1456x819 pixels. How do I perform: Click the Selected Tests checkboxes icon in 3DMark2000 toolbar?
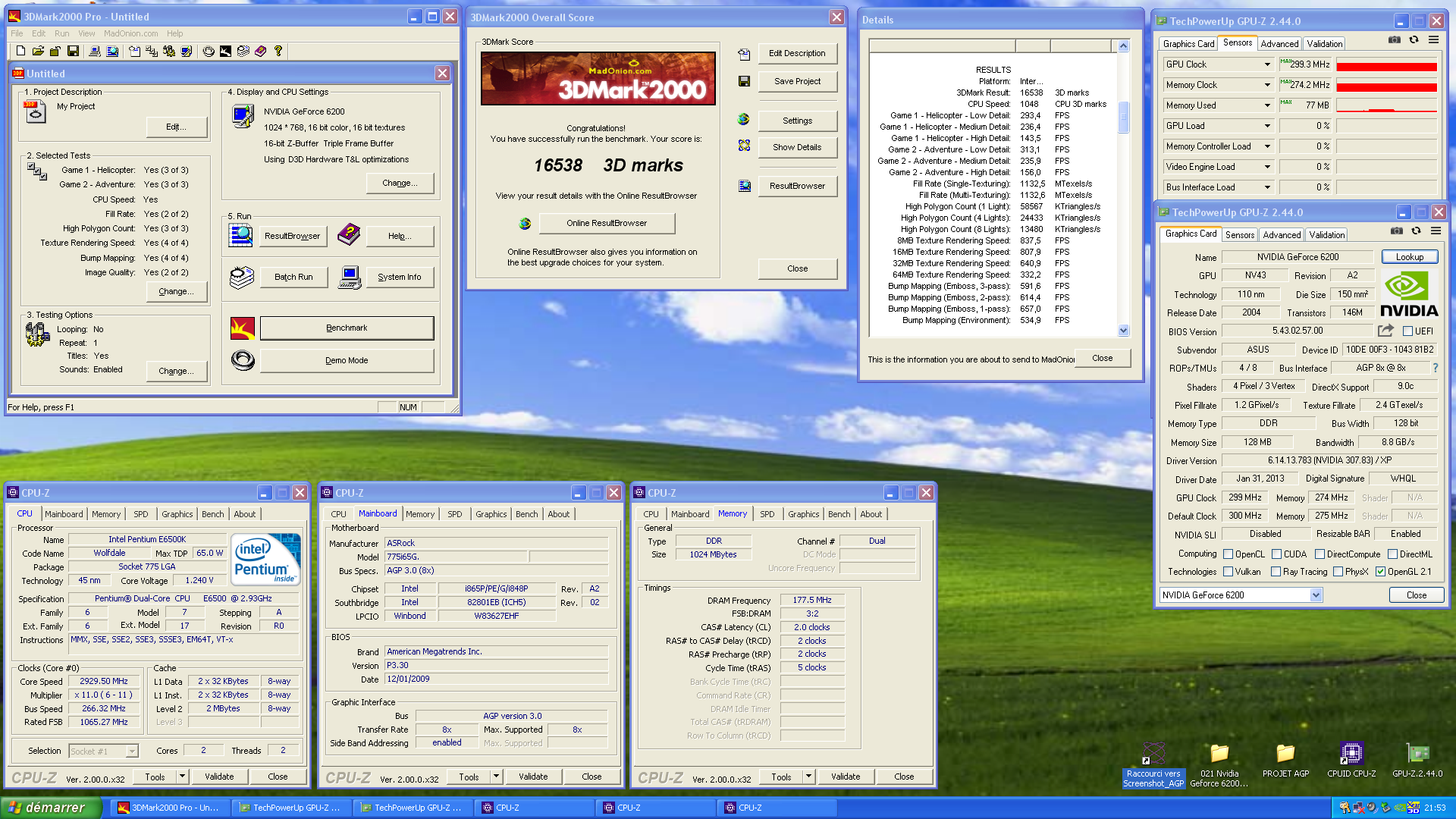[152, 51]
